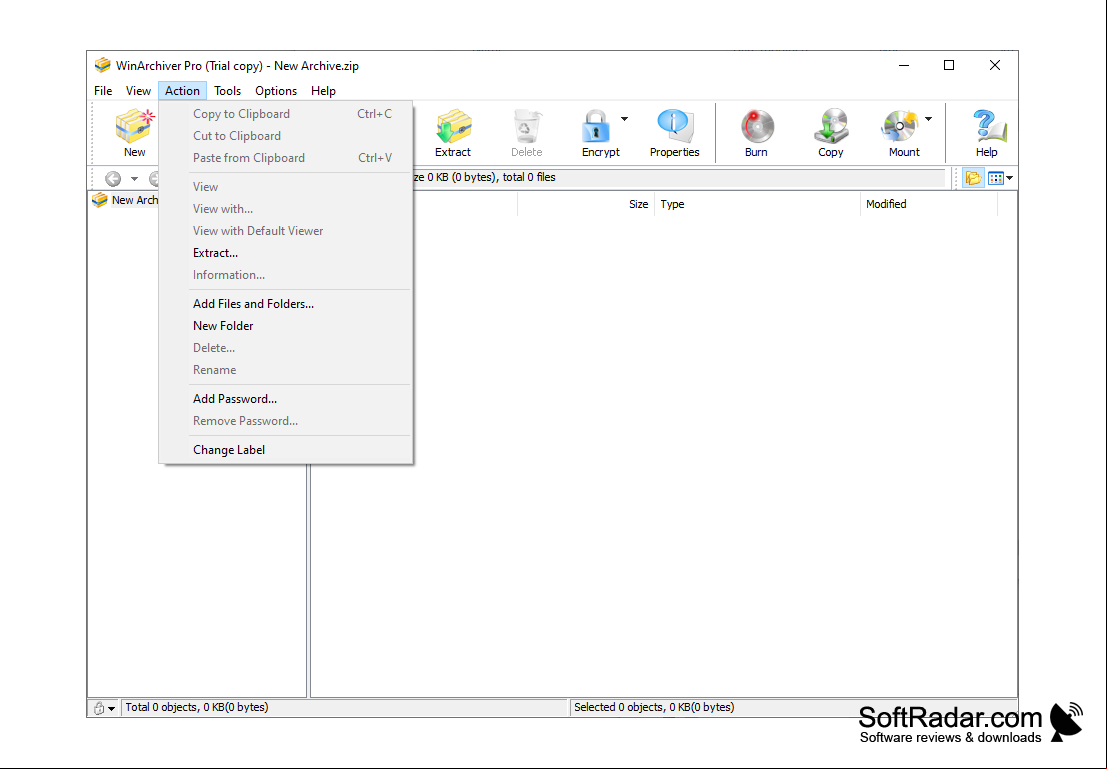Click Paste from Clipboard entry
This screenshot has height=769, width=1107.
285,157
